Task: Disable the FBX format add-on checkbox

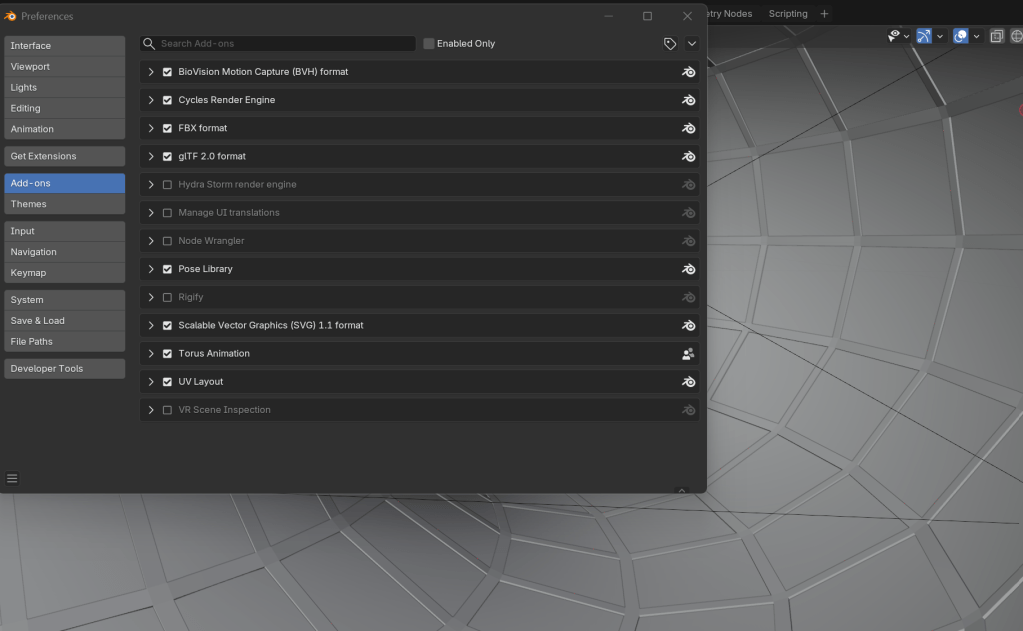Action: tap(167, 129)
